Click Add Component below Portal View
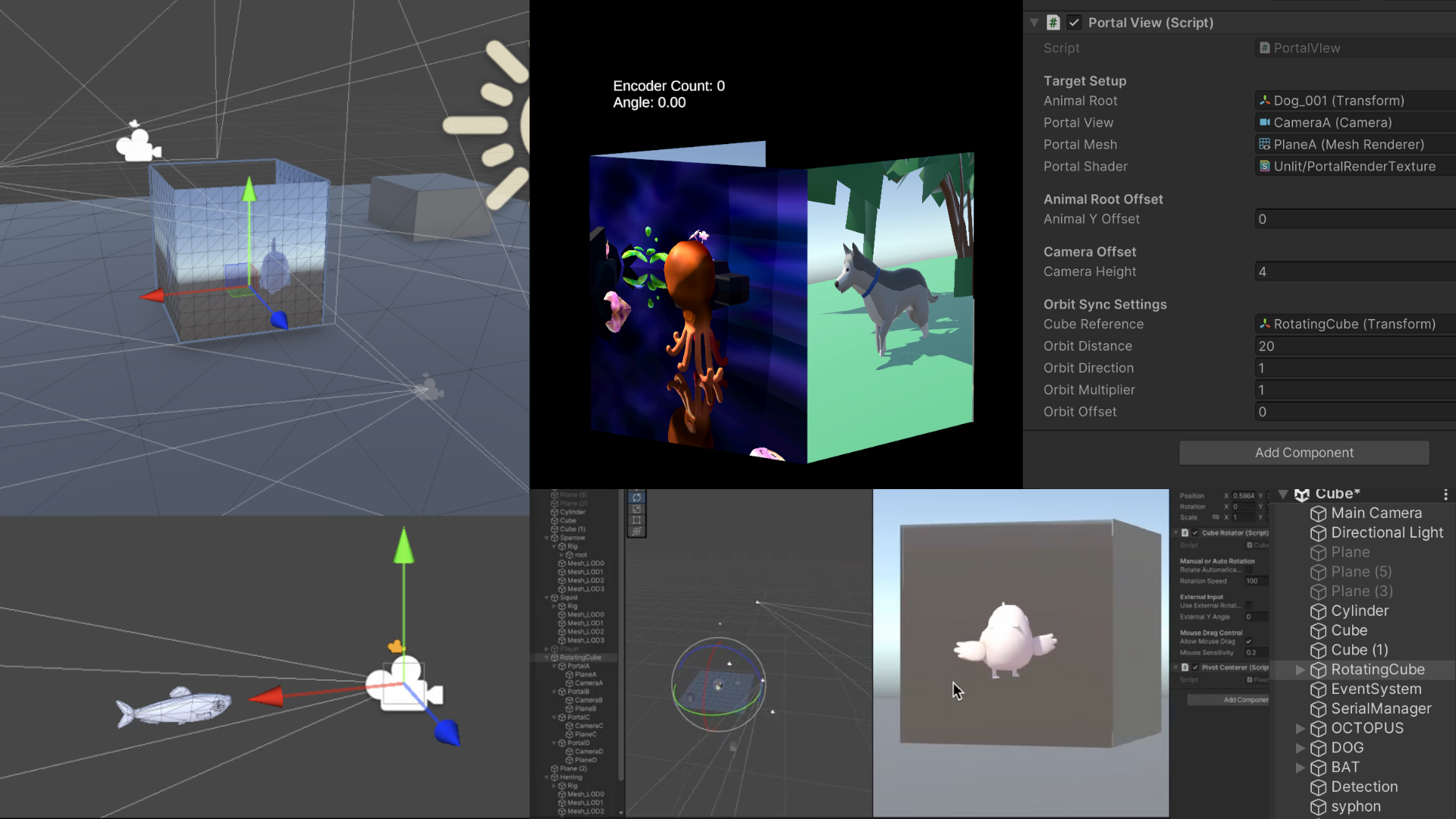Viewport: 1456px width, 819px height. pos(1304,453)
